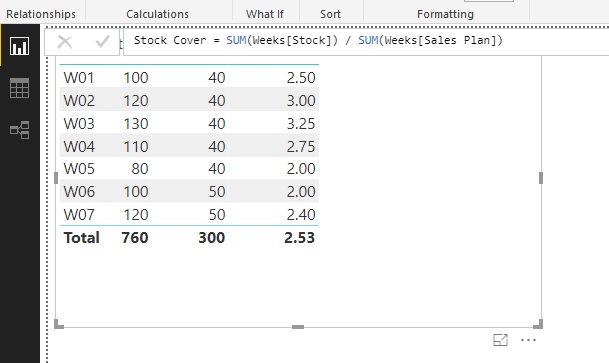609x363 pixels.
Task: Click the total stock value 760
Action: pos(135,238)
